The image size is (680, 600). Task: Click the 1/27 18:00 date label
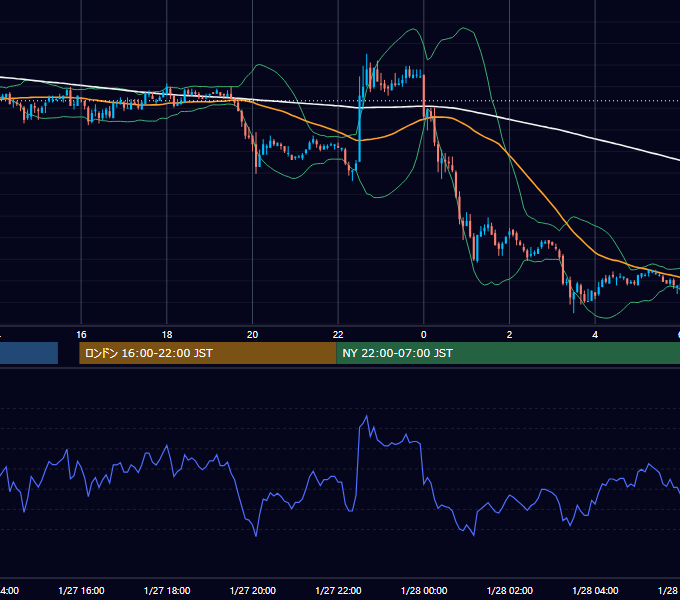click(167, 590)
